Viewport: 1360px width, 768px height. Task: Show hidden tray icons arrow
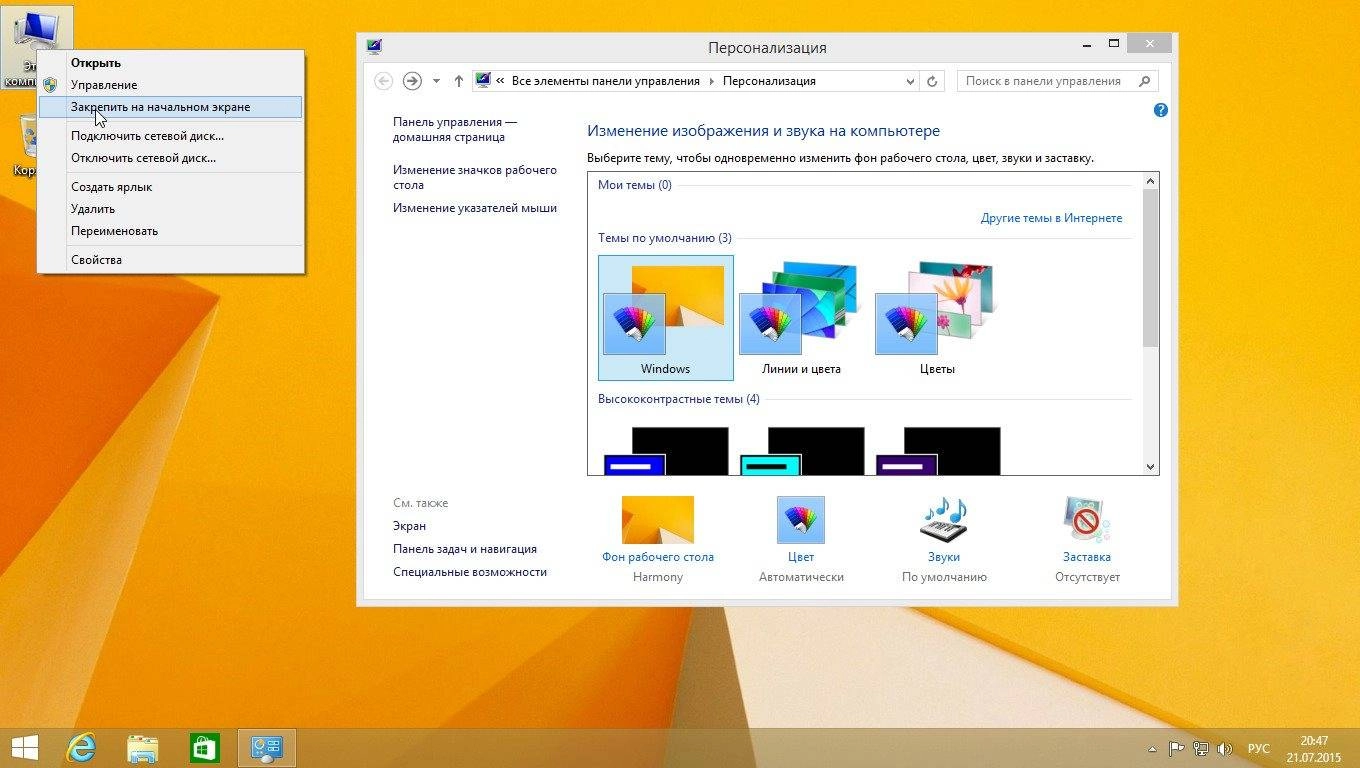(1152, 748)
